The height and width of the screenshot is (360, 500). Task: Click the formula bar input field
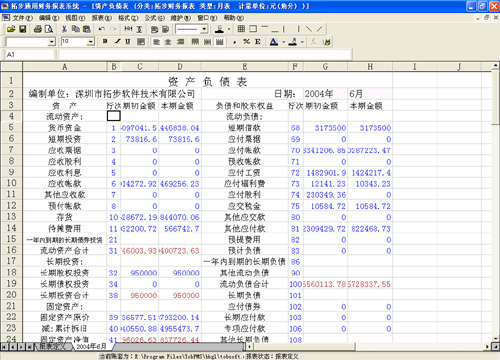tap(205, 54)
